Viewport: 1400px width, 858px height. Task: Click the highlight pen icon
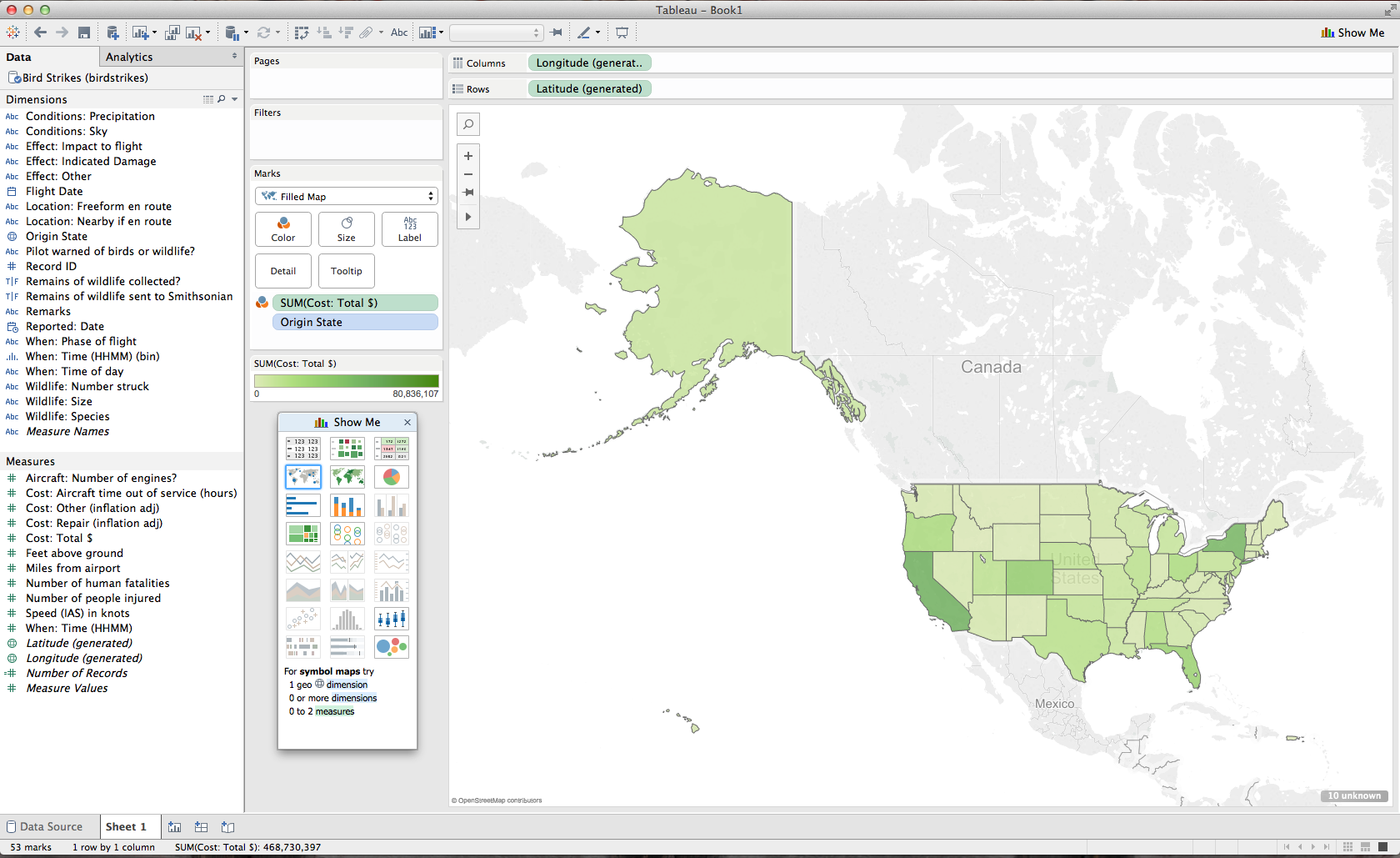pos(584,33)
